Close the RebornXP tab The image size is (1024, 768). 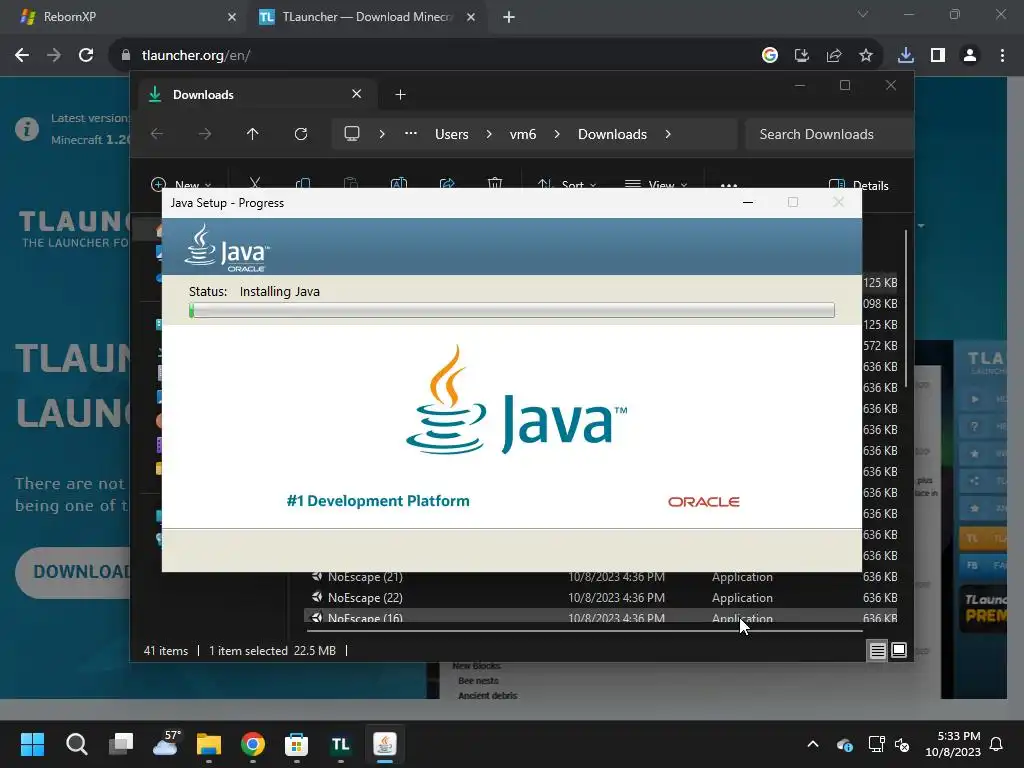tap(232, 17)
